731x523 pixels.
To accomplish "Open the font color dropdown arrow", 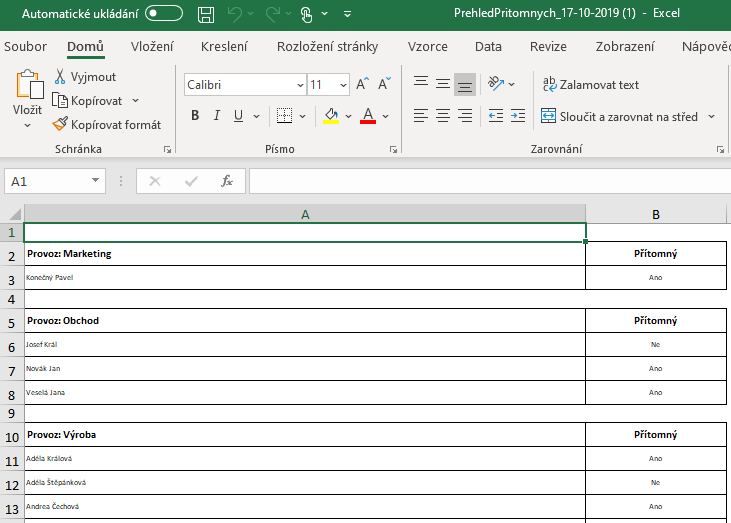I will (386, 116).
